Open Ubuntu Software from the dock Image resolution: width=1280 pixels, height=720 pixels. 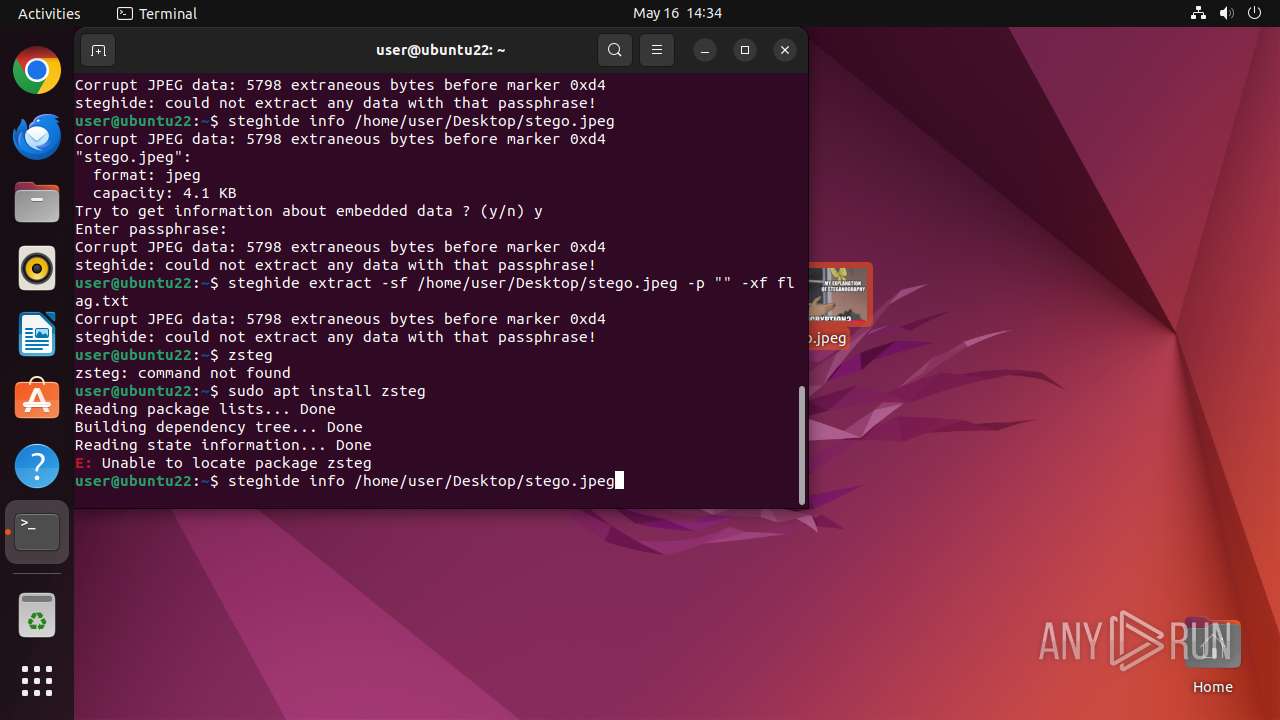coord(37,400)
